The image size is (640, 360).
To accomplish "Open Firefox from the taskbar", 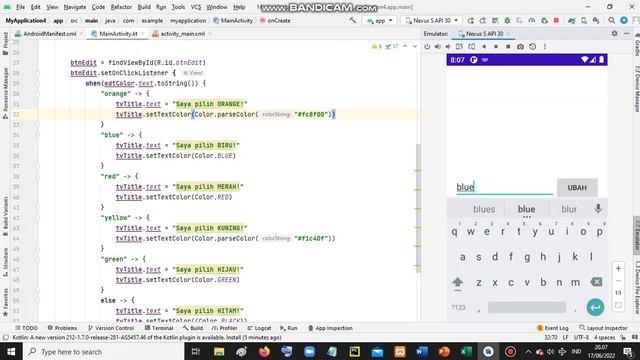I will (x=264, y=351).
